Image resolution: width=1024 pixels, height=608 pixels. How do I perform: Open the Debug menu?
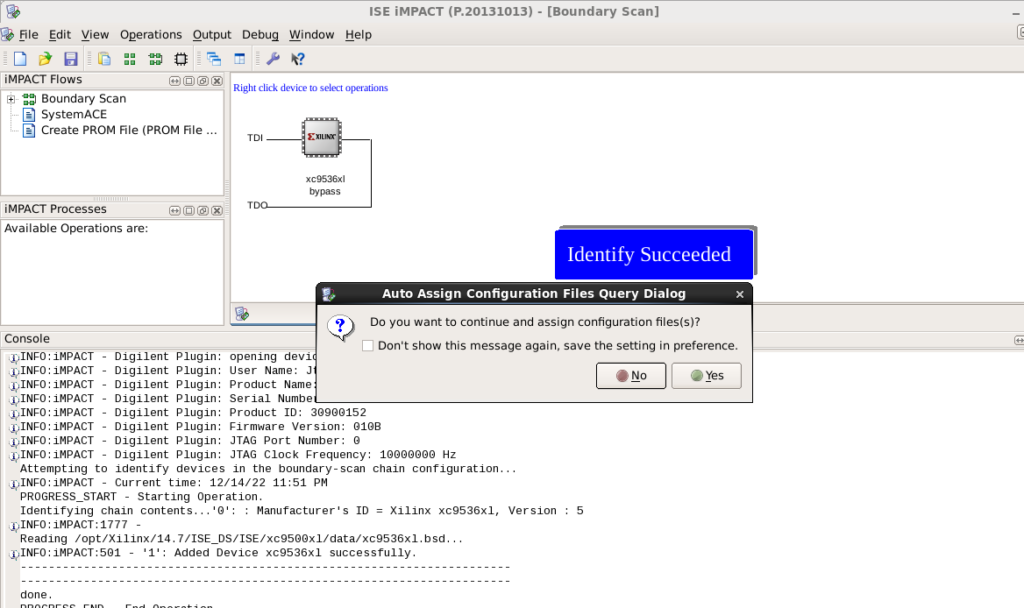260,34
